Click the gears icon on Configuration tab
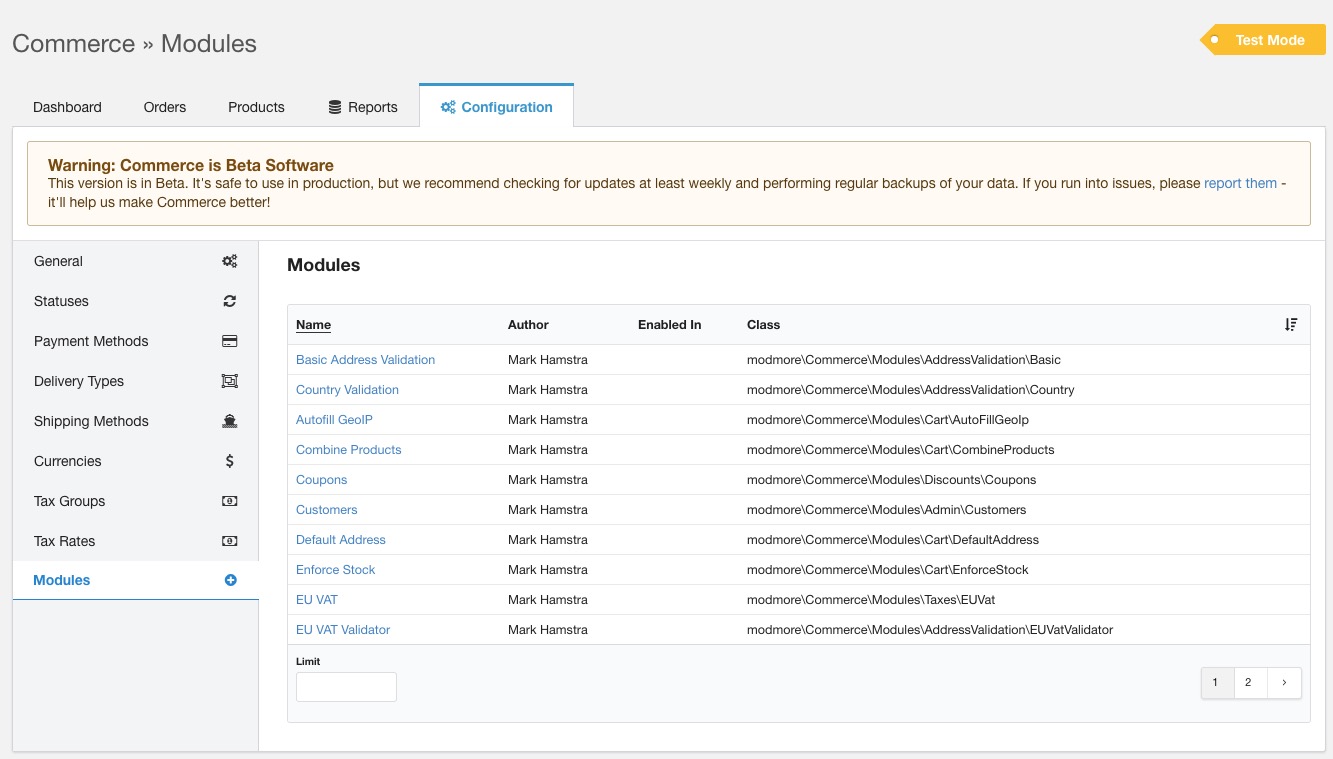 pyautogui.click(x=448, y=107)
